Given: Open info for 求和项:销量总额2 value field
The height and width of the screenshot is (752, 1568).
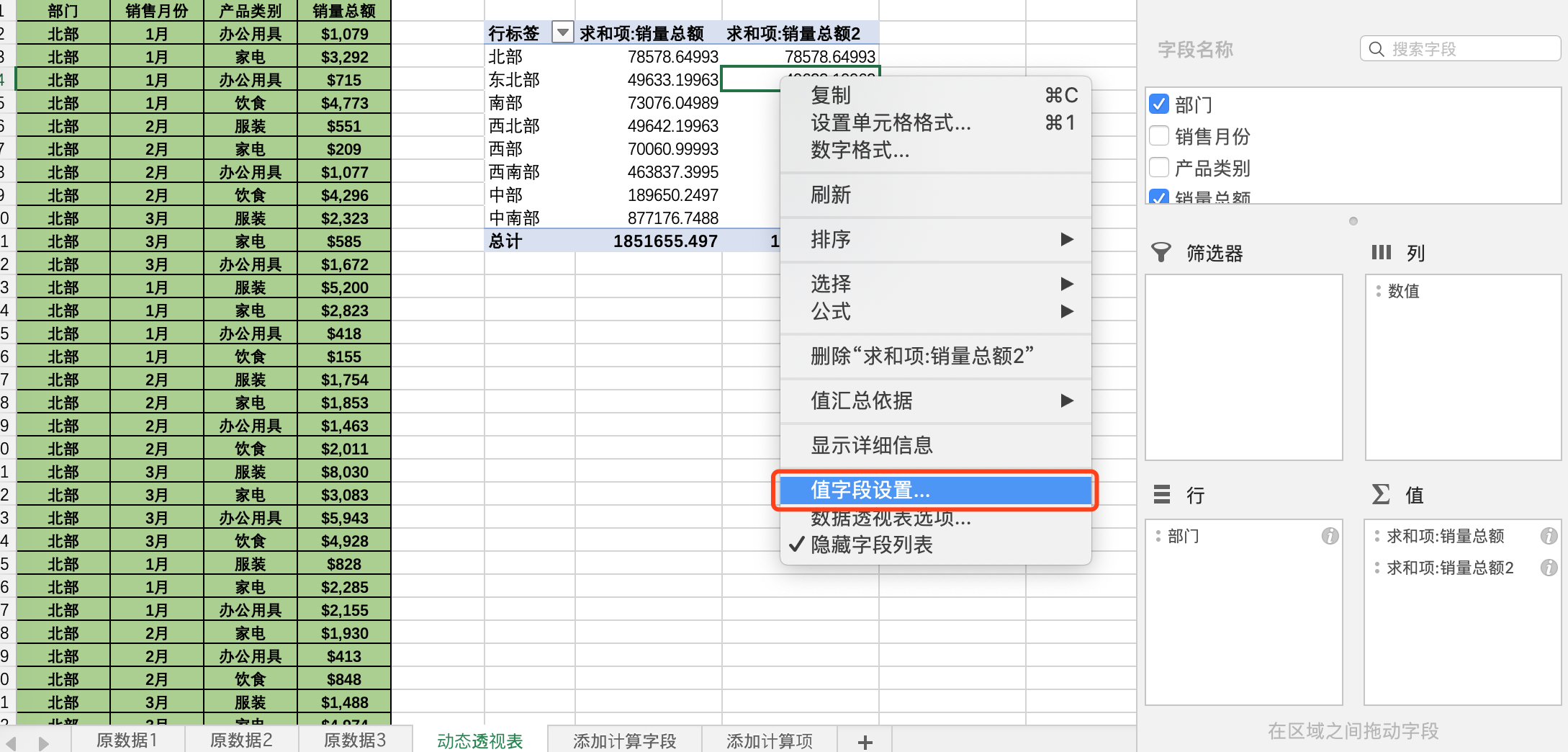Looking at the screenshot, I should click(x=1549, y=568).
